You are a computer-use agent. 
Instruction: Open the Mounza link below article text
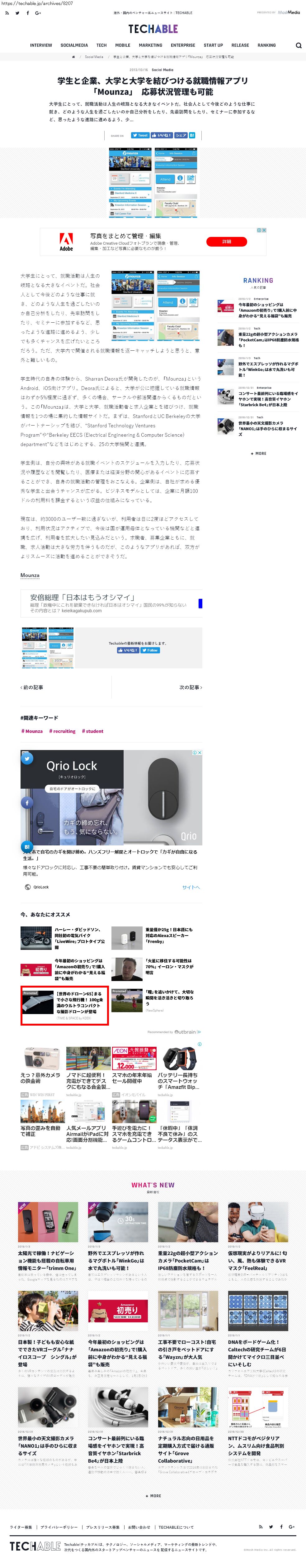30,575
